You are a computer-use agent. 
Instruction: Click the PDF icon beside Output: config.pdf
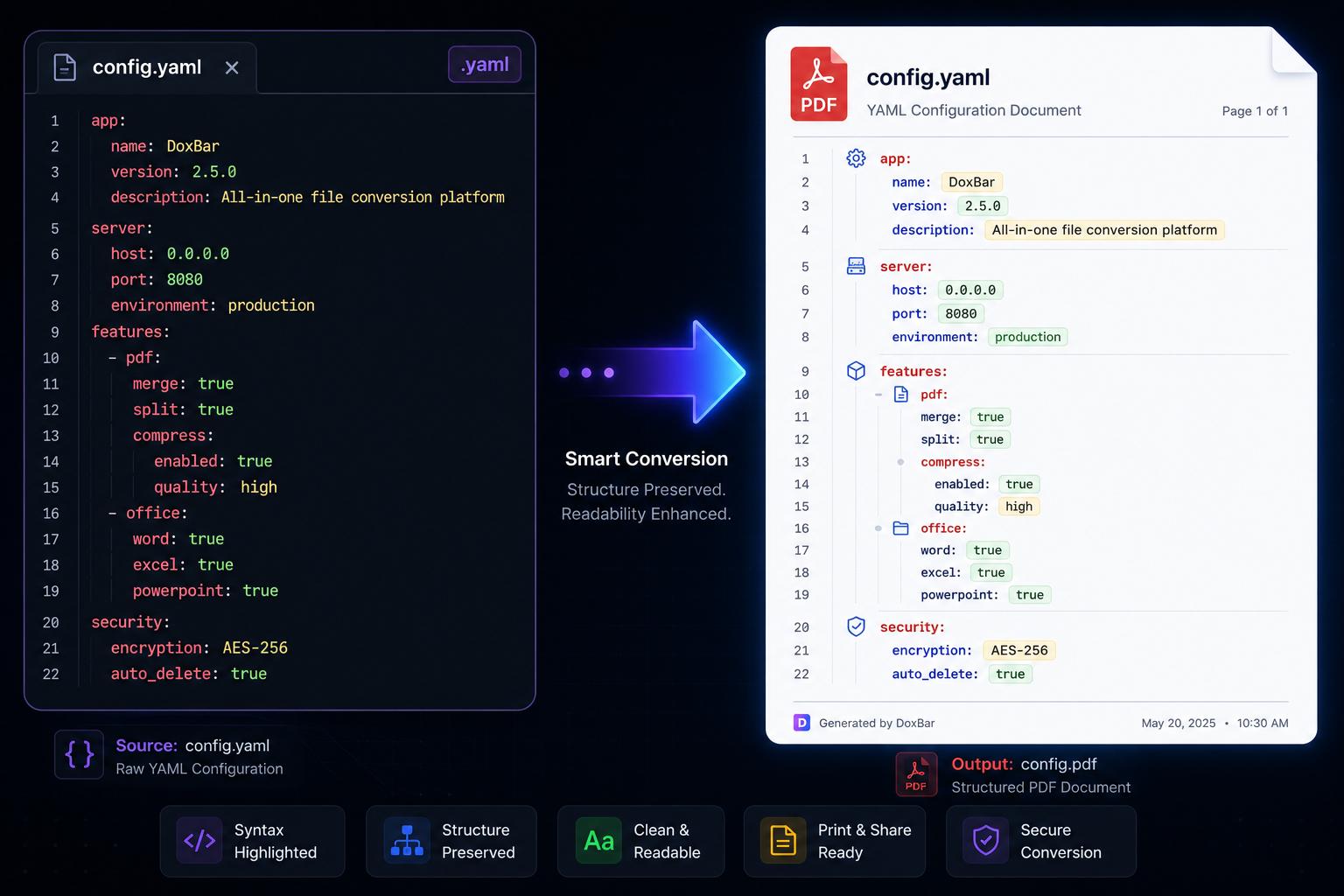tap(916, 774)
